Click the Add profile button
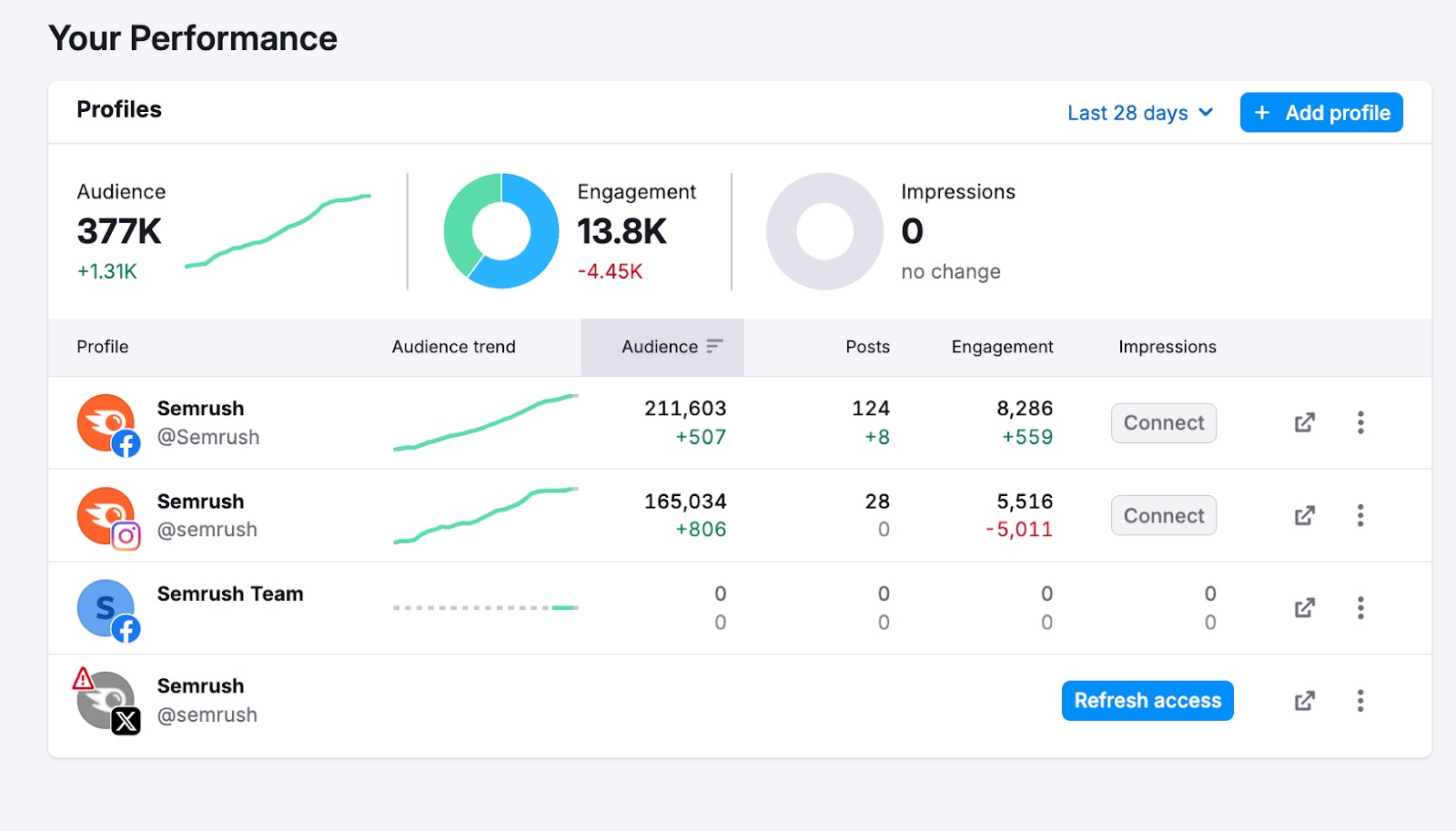The image size is (1456, 831). (1320, 112)
